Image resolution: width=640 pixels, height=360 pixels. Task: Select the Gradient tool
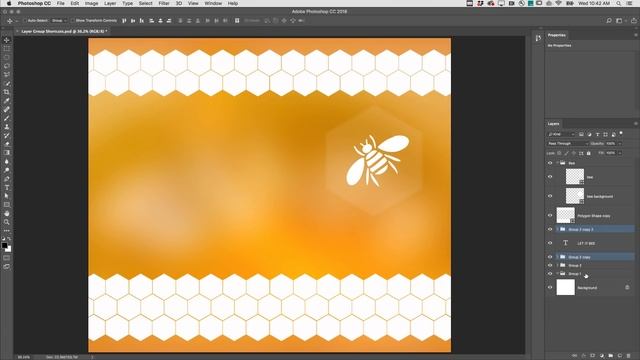point(7,152)
